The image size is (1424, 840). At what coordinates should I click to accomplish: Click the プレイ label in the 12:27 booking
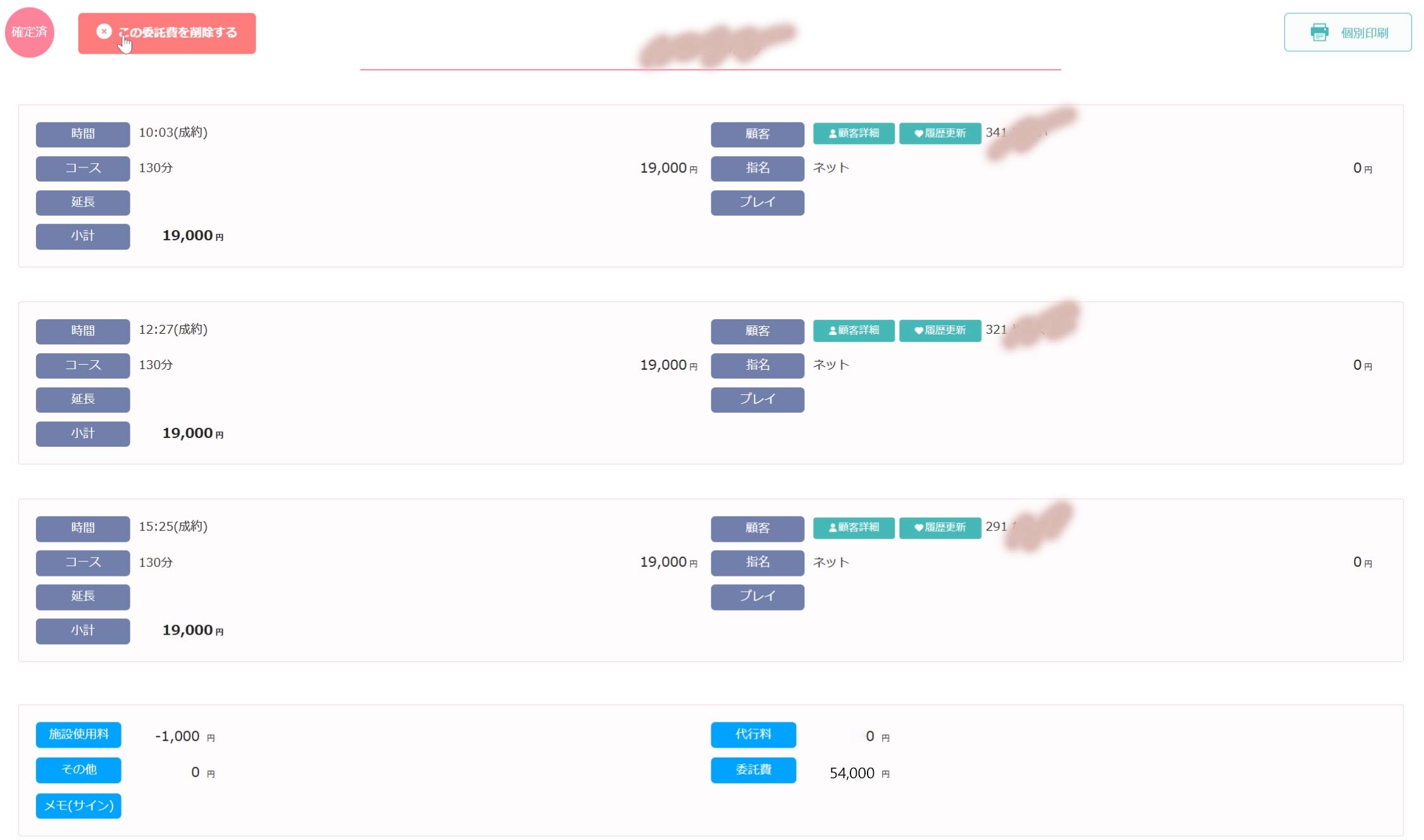tap(757, 399)
